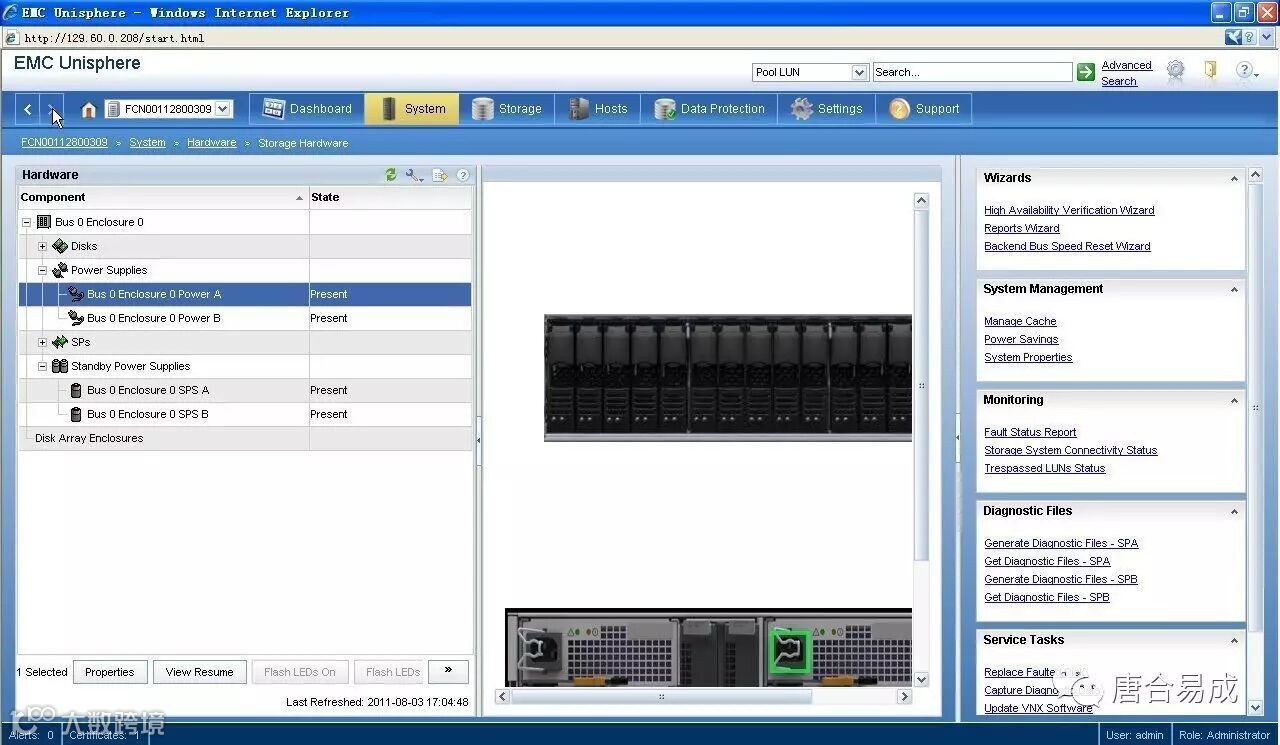Click the battery icon of Bus 0 Enclosure 0 SPS A

click(x=76, y=390)
